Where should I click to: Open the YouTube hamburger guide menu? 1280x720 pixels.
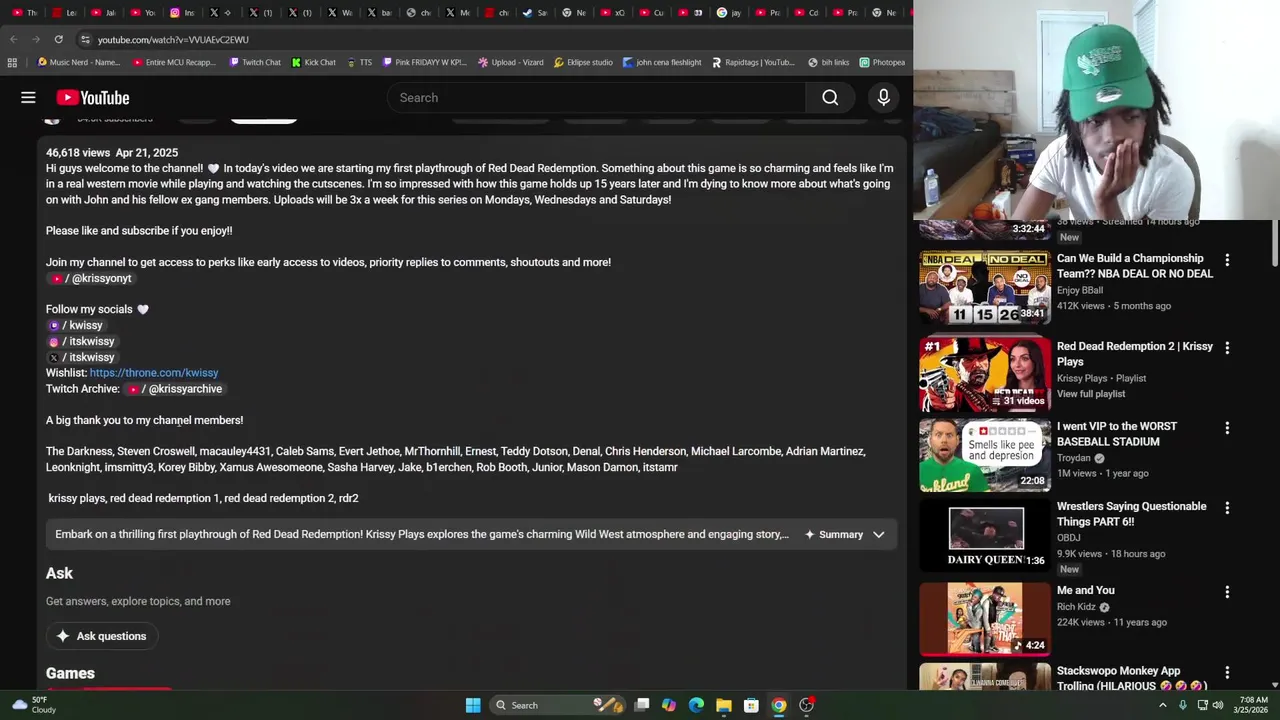click(x=28, y=97)
